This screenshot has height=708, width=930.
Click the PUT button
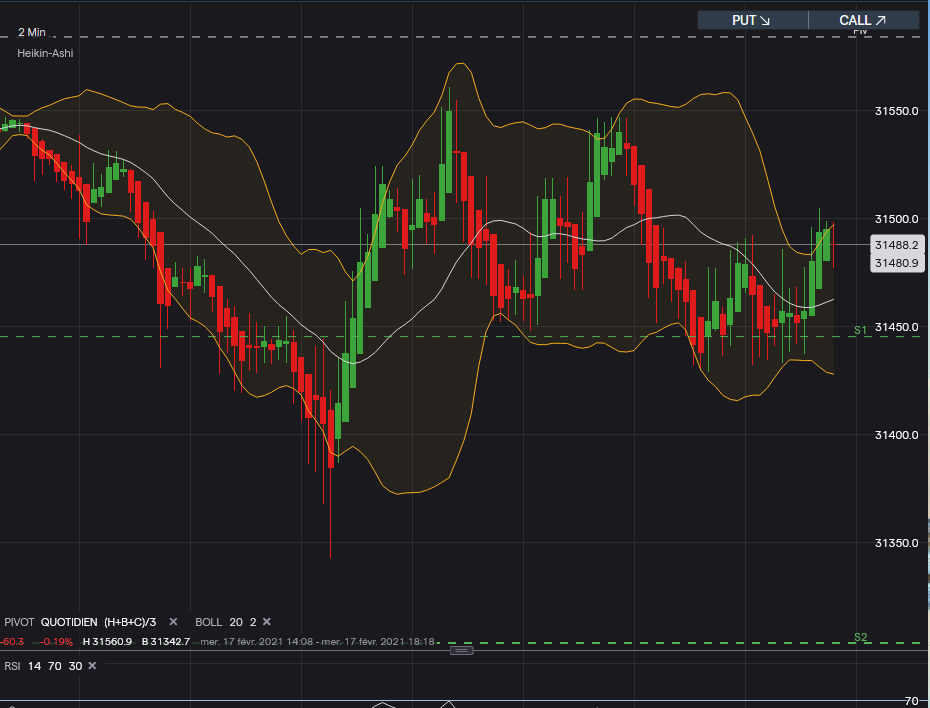(x=751, y=20)
